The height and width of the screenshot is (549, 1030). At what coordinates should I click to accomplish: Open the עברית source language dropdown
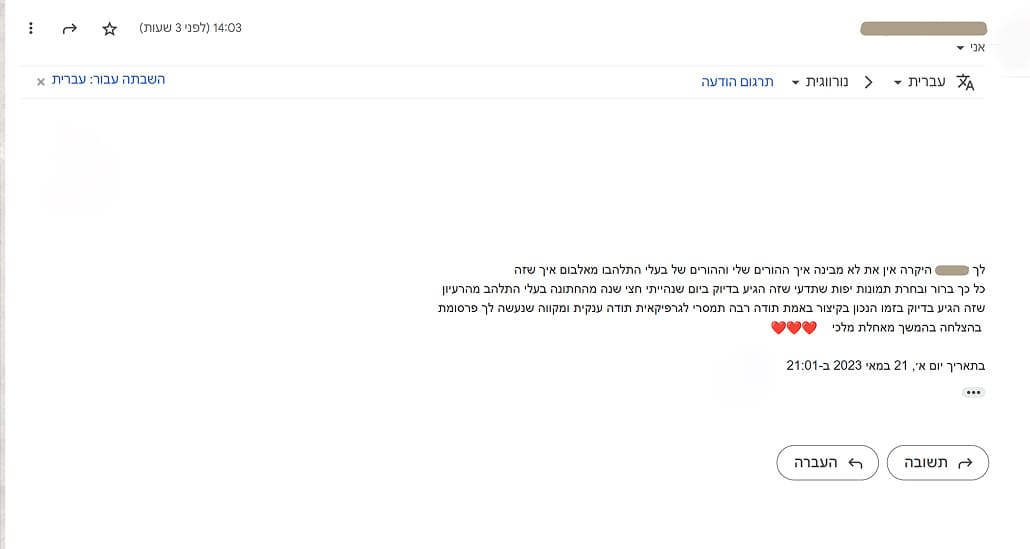919,82
